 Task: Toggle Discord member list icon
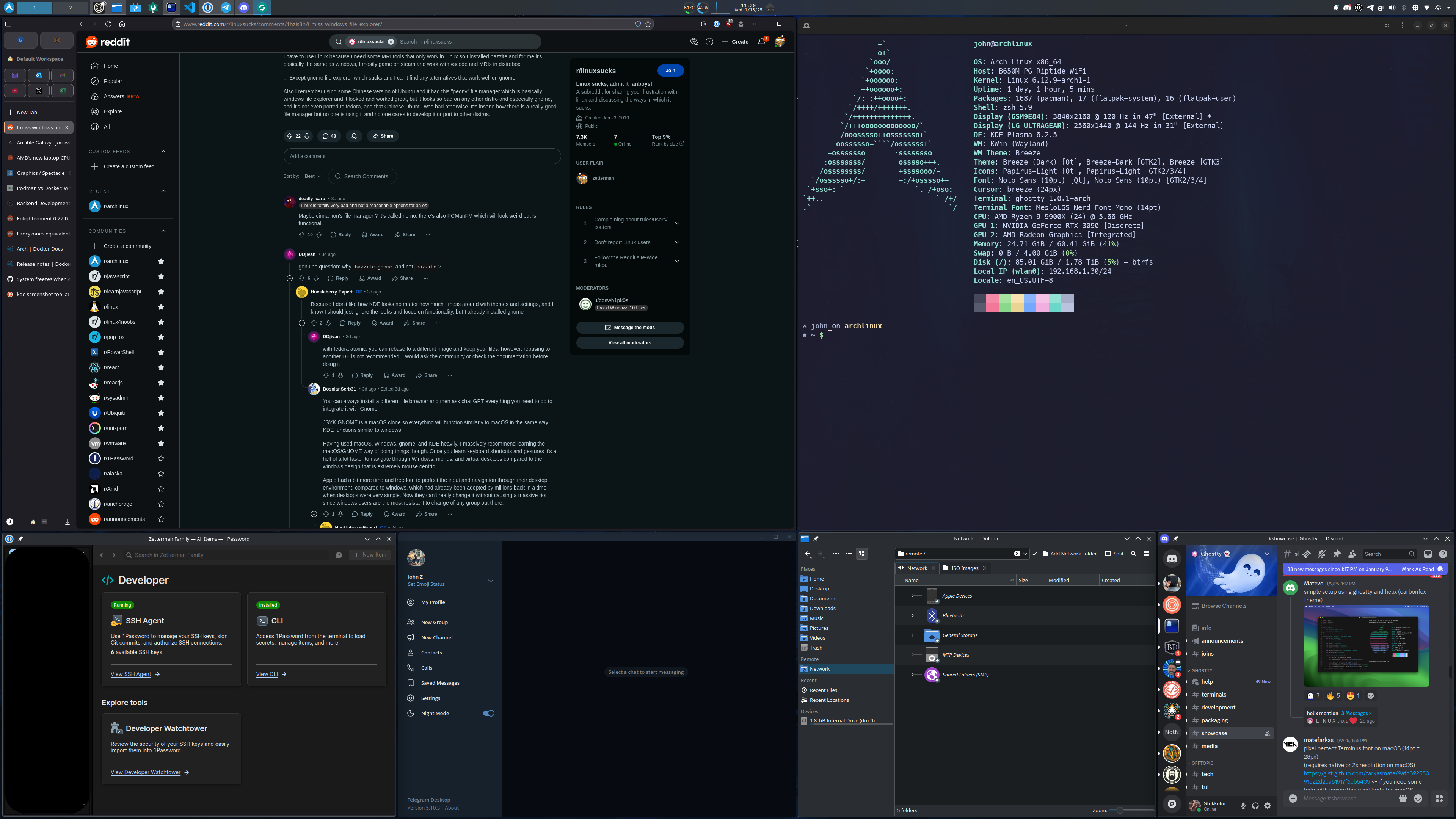[x=1351, y=554]
